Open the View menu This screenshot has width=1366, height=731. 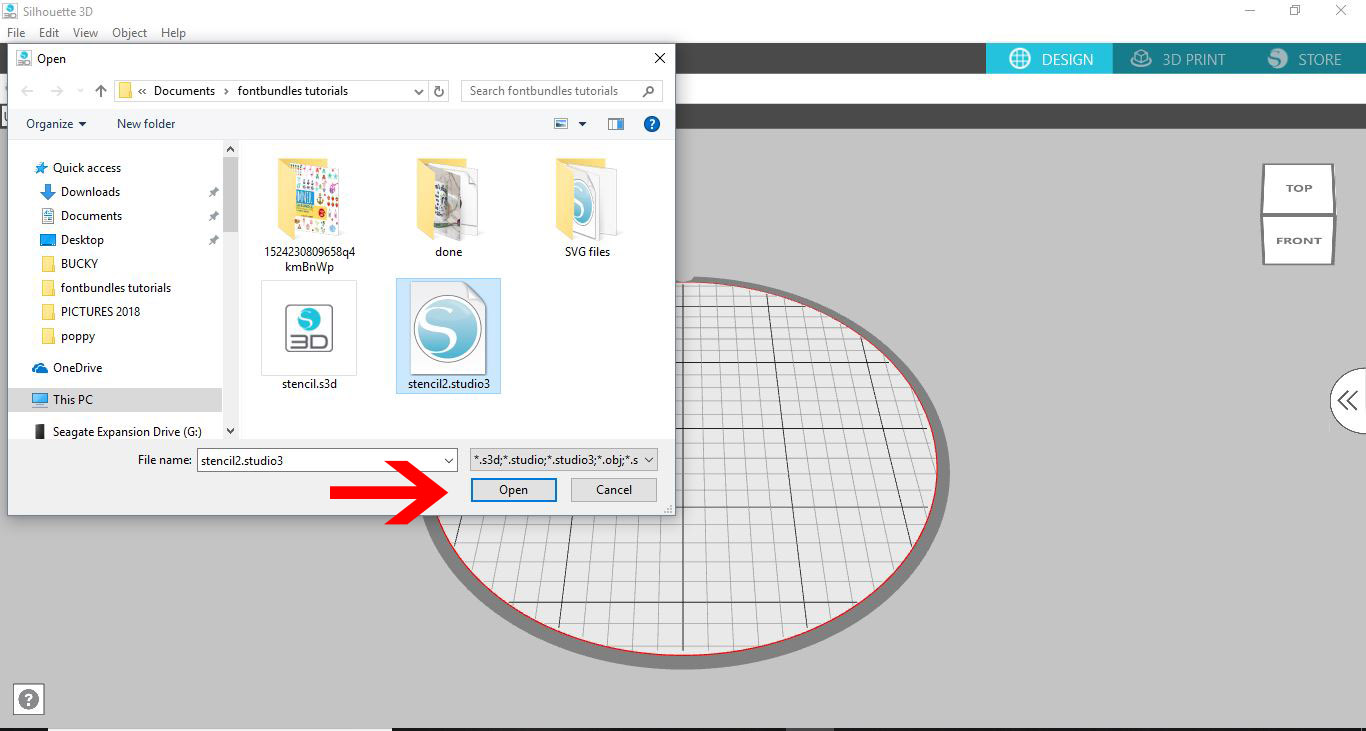[x=86, y=33]
